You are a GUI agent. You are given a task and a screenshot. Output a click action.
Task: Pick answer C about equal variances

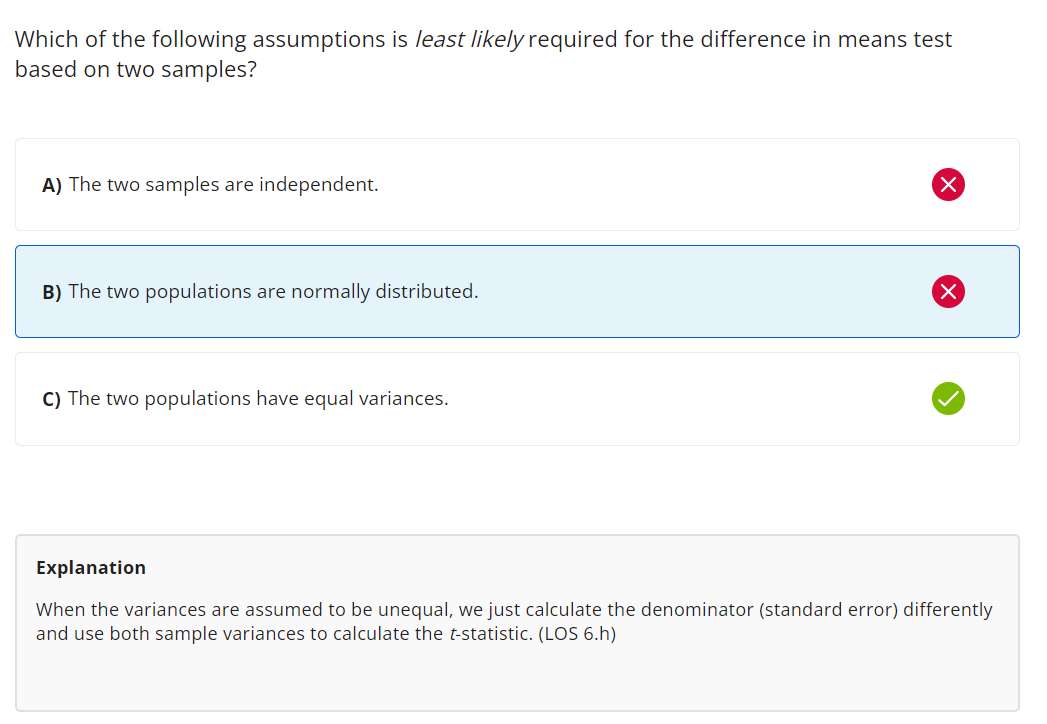(258, 399)
